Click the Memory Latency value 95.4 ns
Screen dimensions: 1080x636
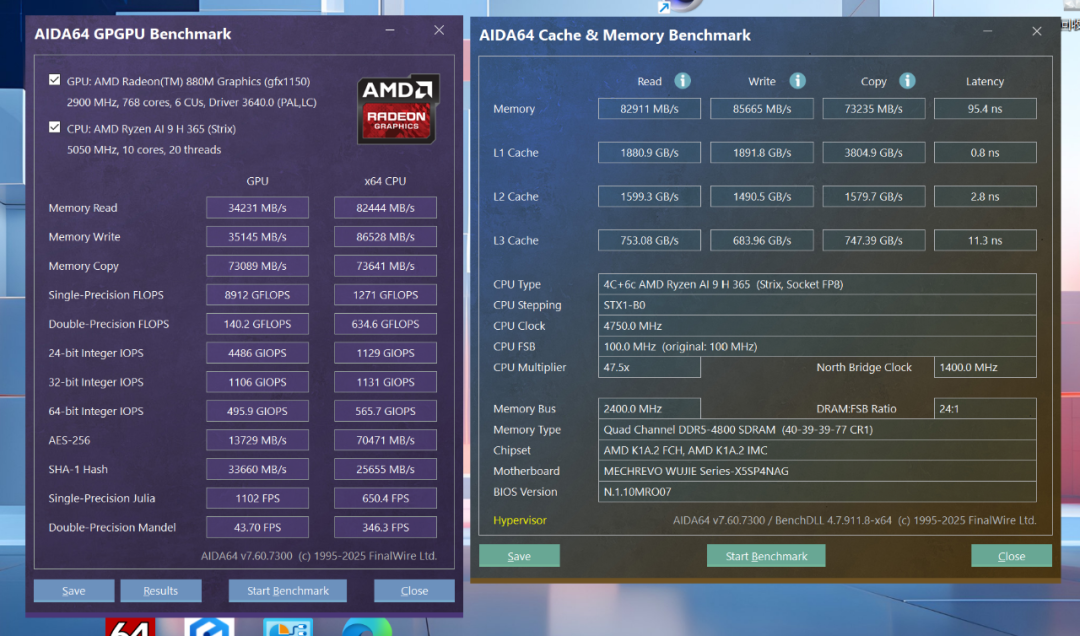click(x=985, y=109)
